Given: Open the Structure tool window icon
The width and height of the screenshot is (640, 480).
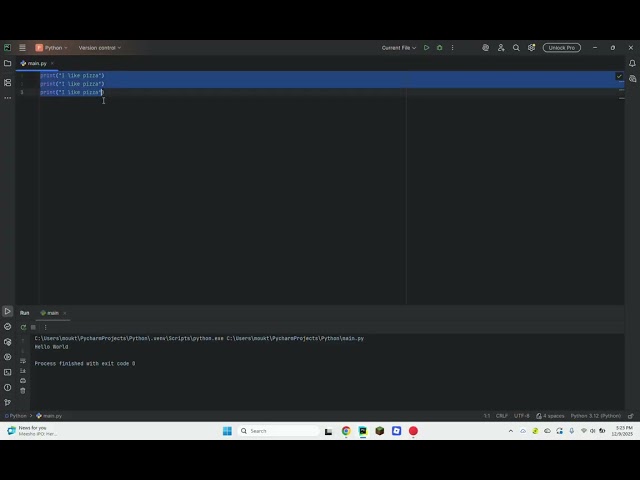Looking at the screenshot, I should 7,82.
